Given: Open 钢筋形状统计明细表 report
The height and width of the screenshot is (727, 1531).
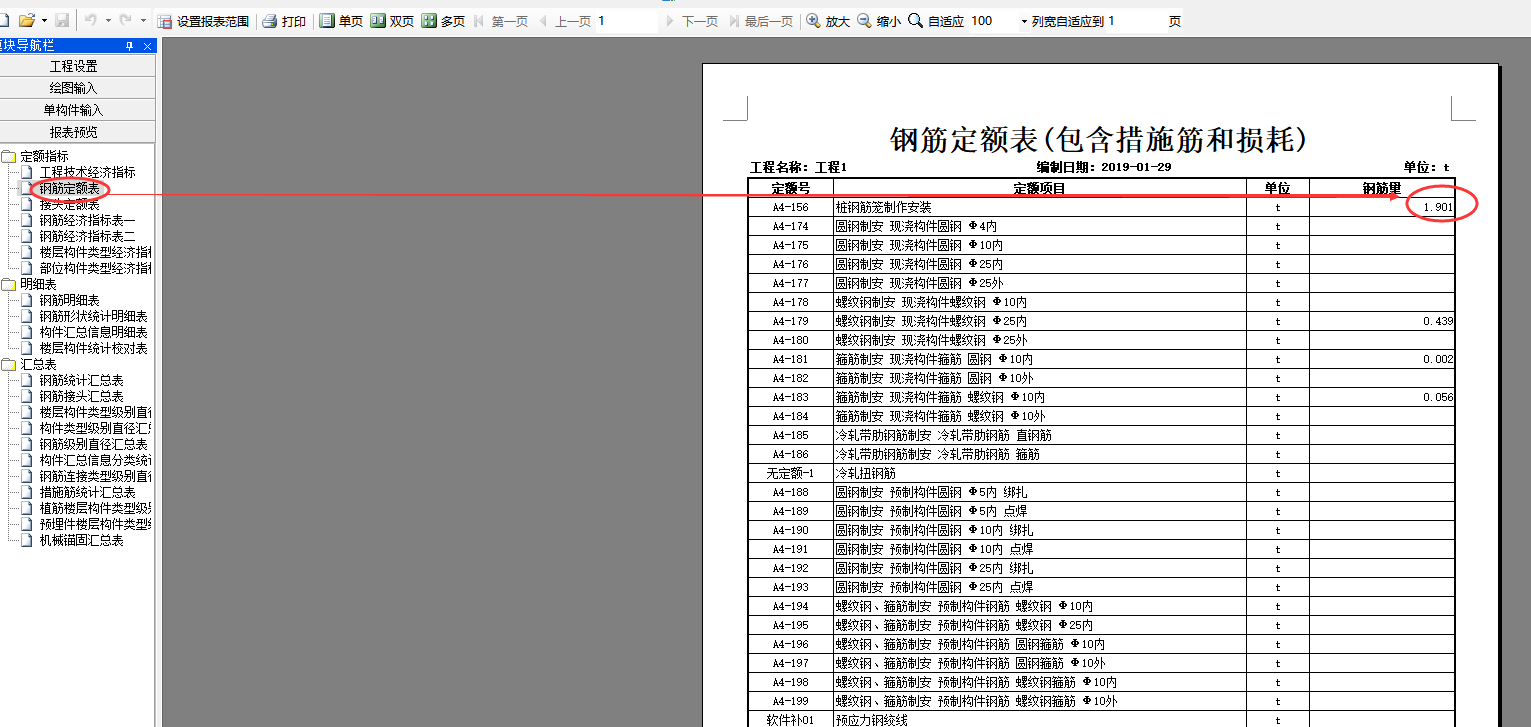Looking at the screenshot, I should click(x=93, y=316).
